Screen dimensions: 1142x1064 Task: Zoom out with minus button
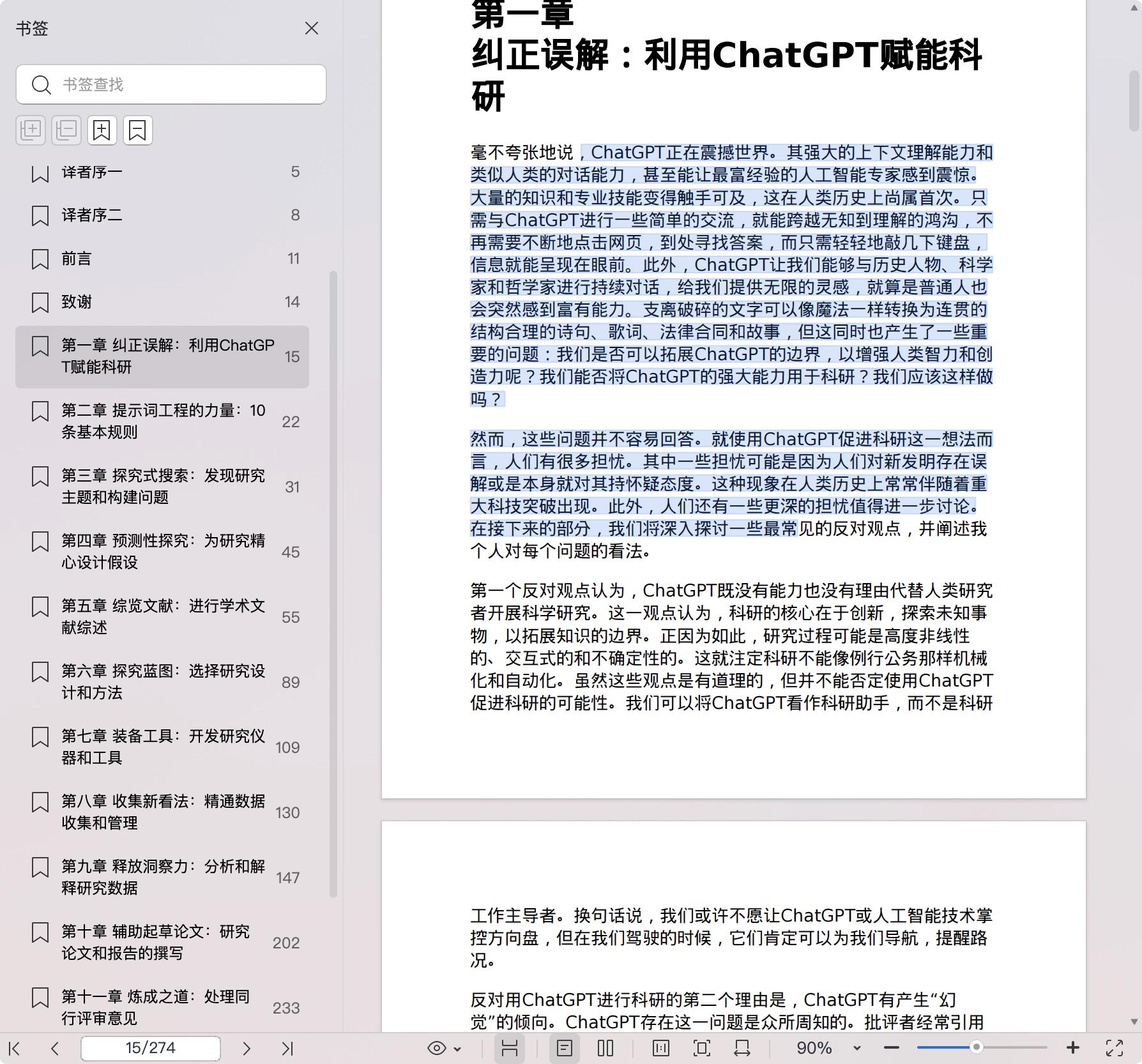tap(892, 1048)
